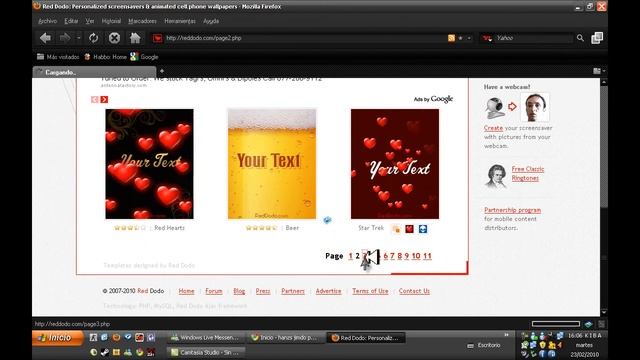
Task: Open the Create webcam screensaver link
Action: click(493, 128)
